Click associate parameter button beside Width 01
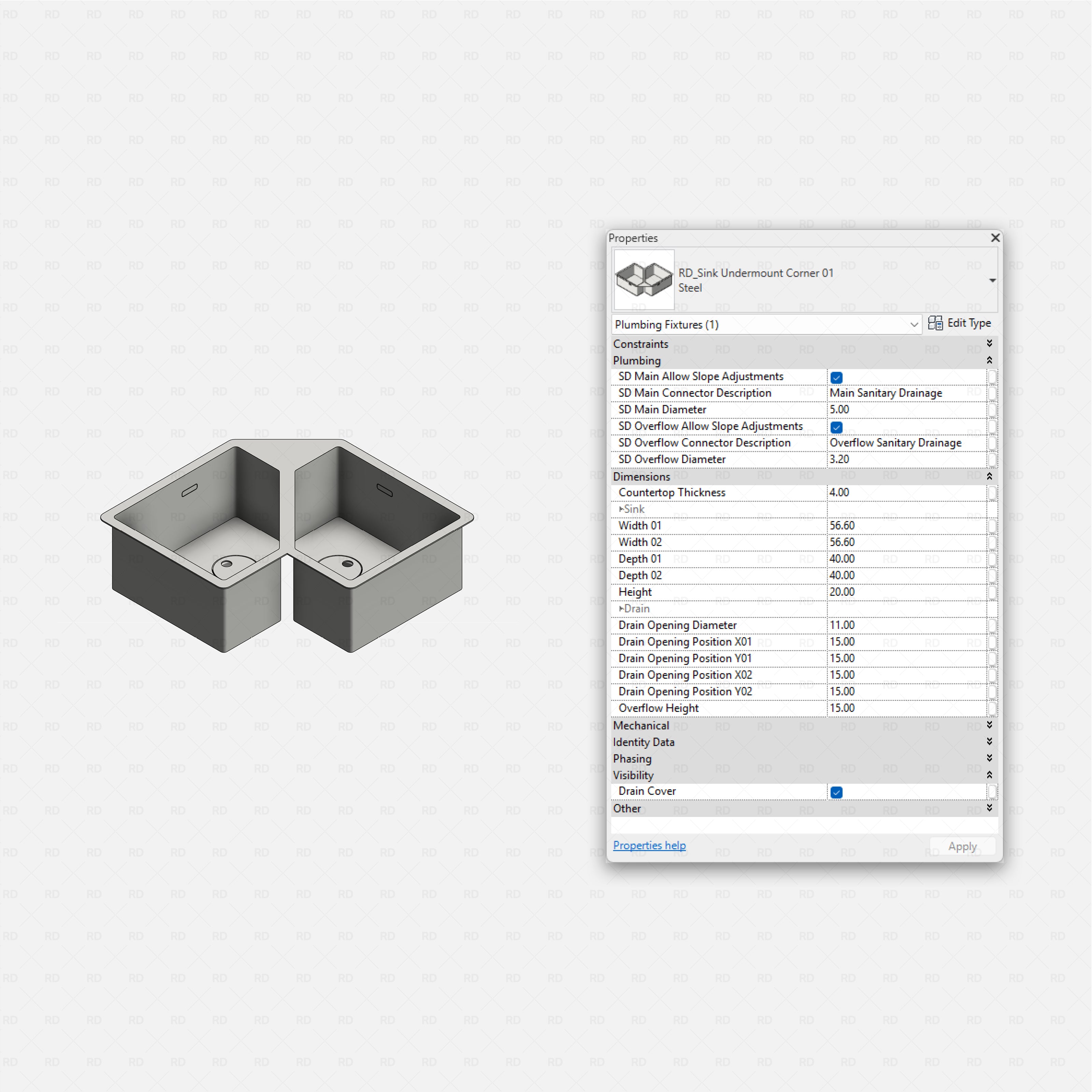The height and width of the screenshot is (1092, 1092). tap(993, 526)
